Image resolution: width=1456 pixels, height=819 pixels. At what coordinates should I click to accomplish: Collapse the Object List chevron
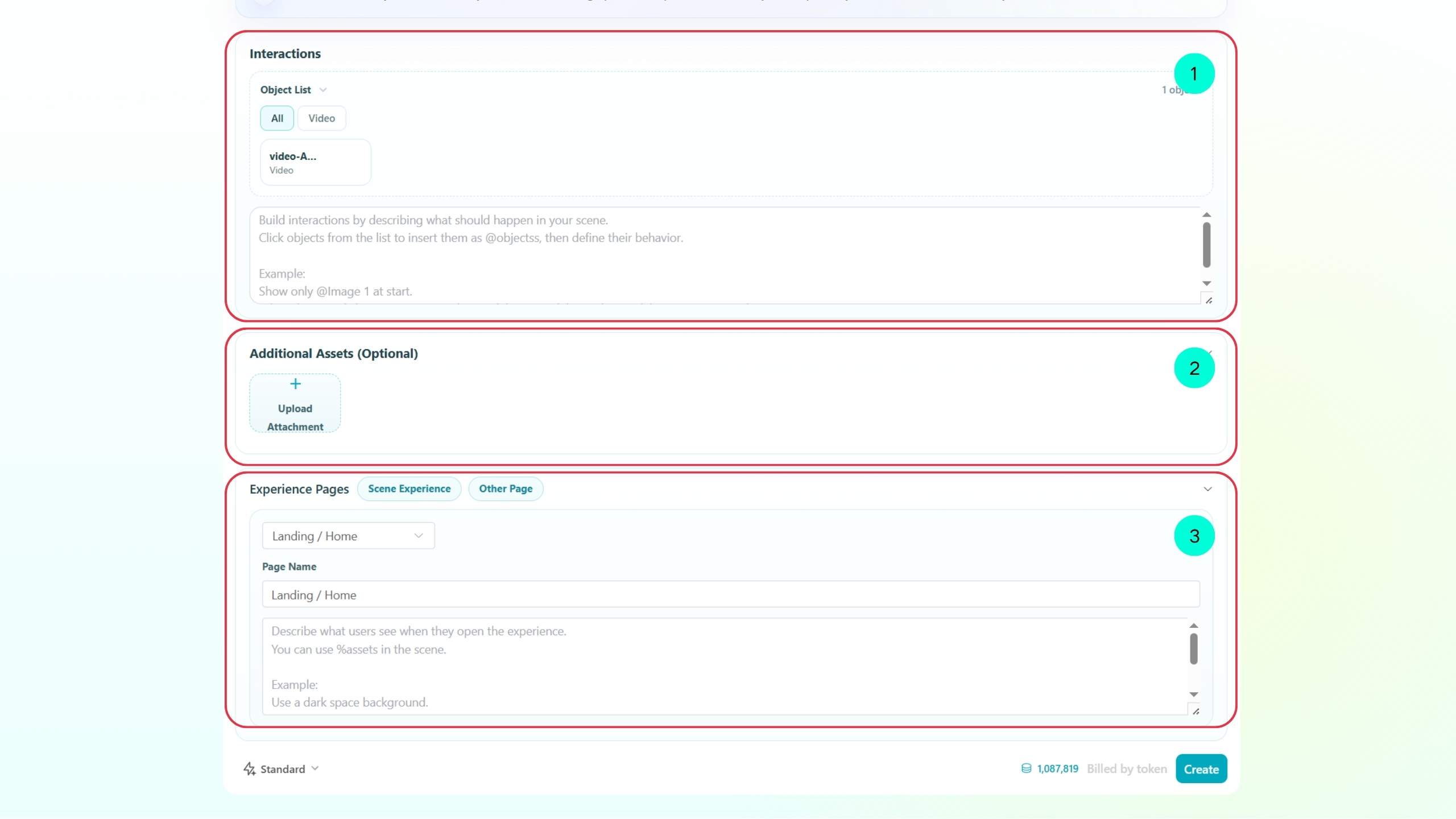pyautogui.click(x=323, y=90)
